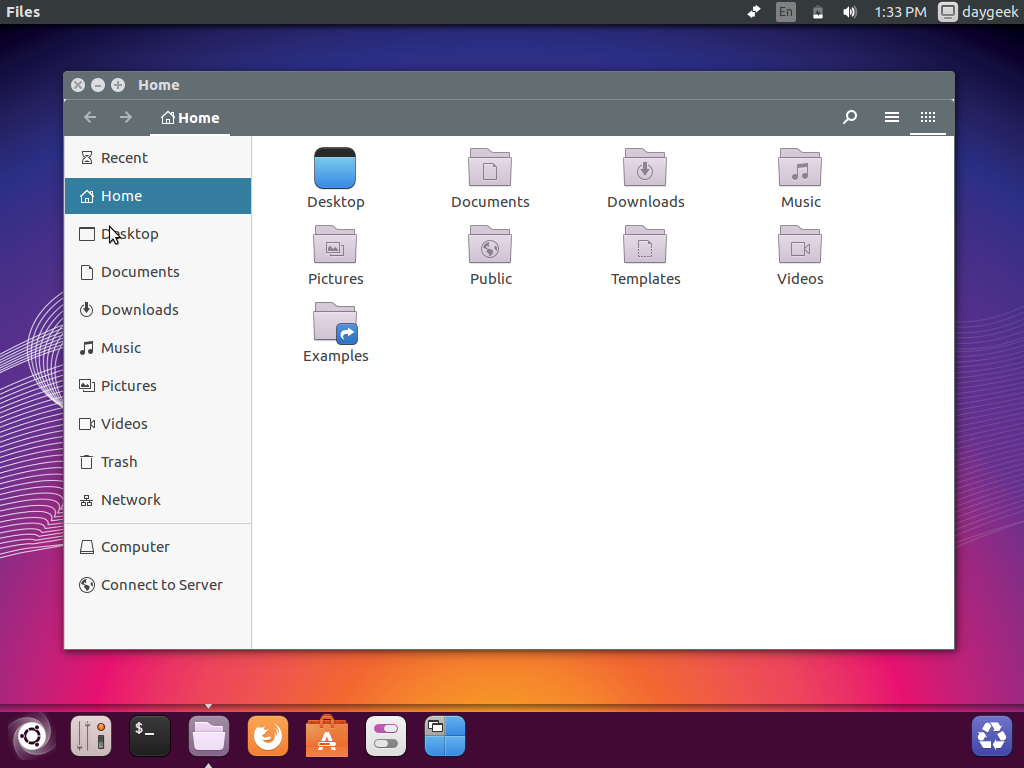This screenshot has width=1024, height=768.
Task: Open the Files menu in top bar
Action: point(23,12)
